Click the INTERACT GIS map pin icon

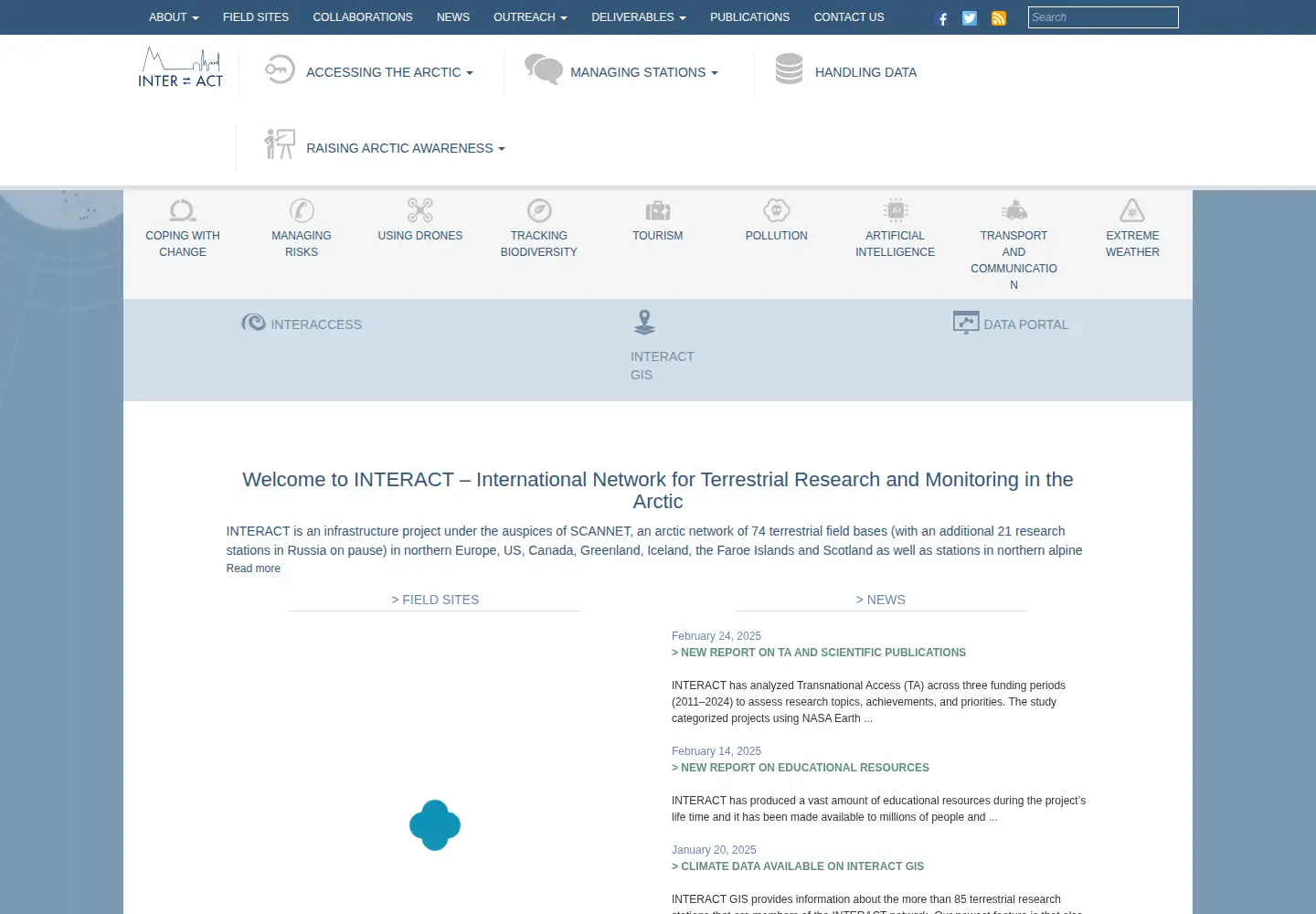point(644,323)
